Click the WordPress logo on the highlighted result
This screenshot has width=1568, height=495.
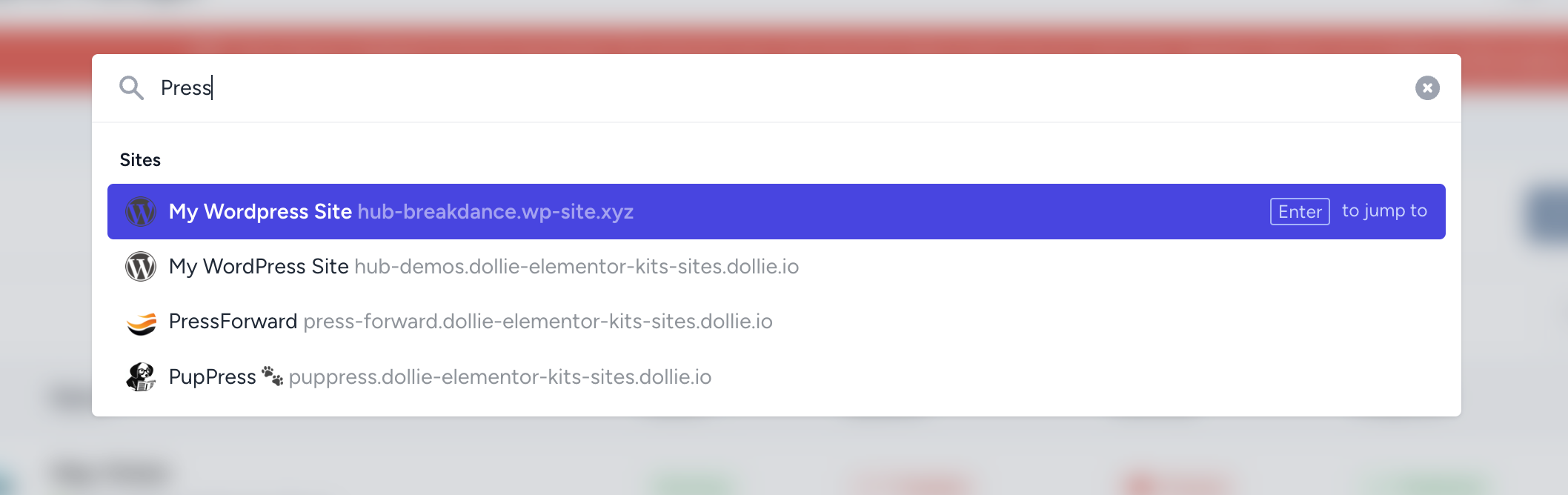pyautogui.click(x=141, y=212)
